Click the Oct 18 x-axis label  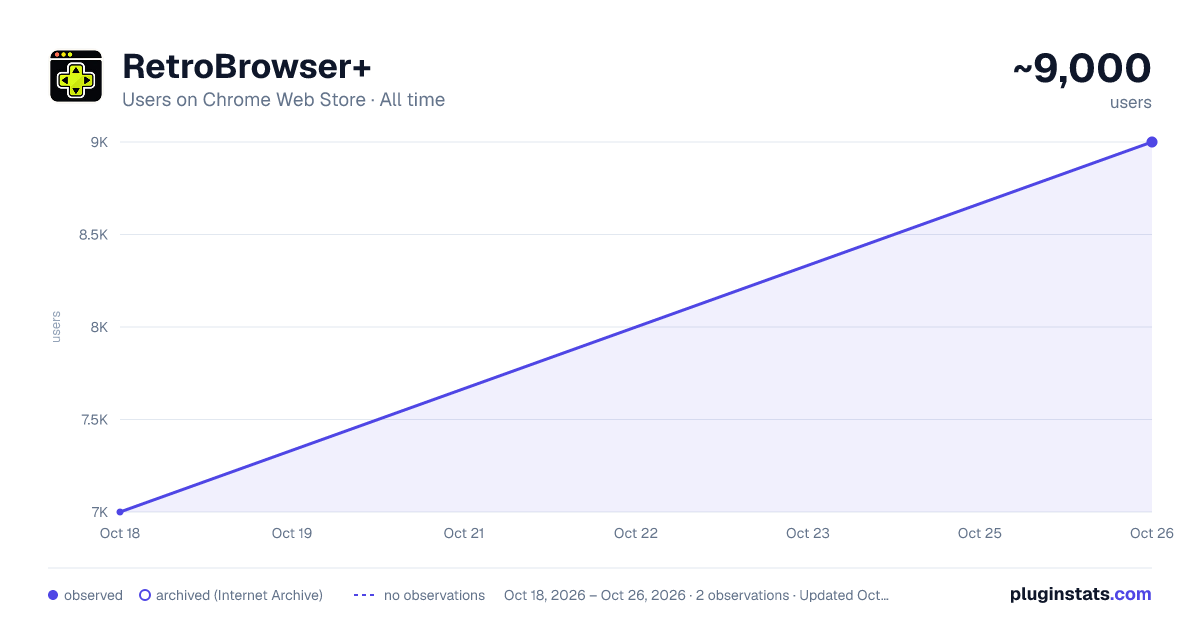(x=120, y=533)
